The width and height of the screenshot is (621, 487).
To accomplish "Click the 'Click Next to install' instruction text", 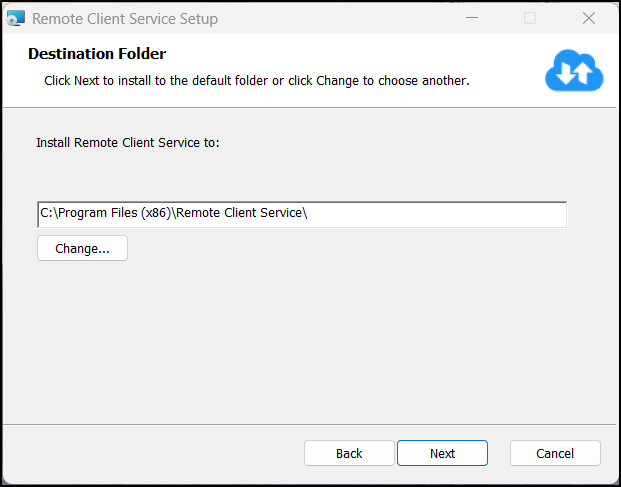I will pyautogui.click(x=257, y=81).
